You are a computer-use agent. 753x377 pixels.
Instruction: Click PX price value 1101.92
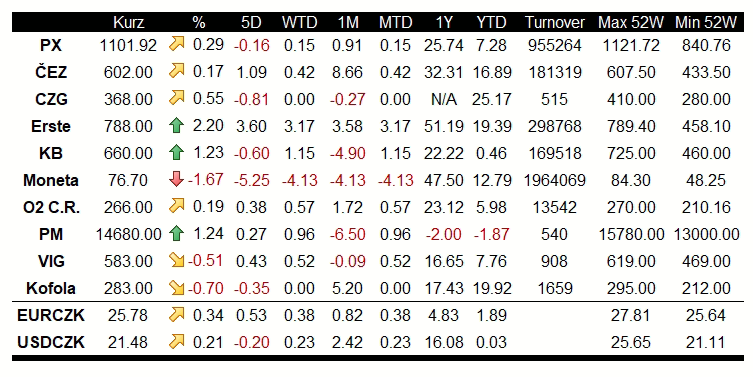pos(128,45)
